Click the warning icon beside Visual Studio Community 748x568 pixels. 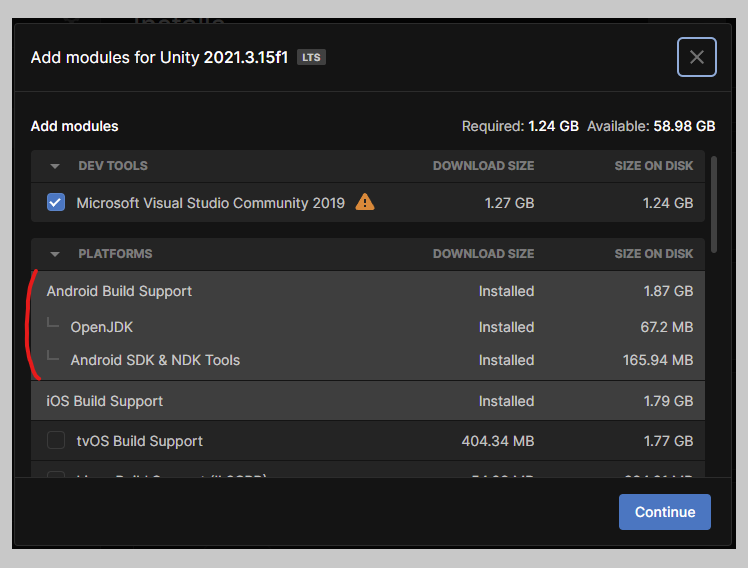365,202
